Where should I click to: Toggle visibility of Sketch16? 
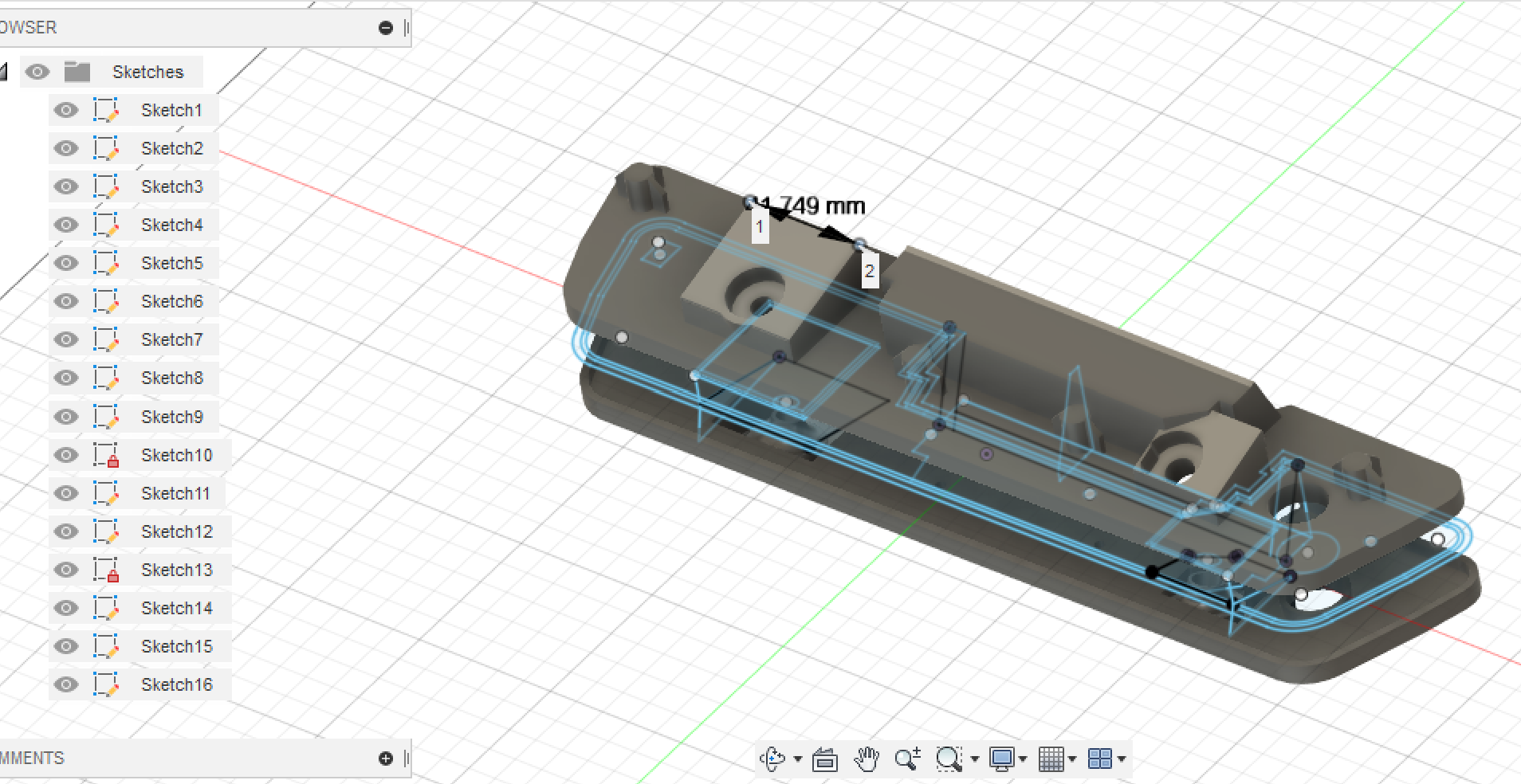[66, 684]
